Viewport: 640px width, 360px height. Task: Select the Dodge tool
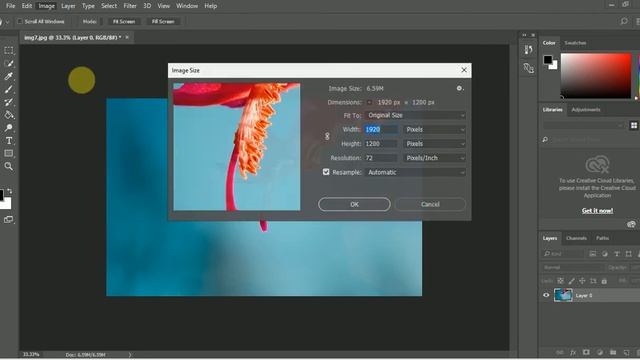[9, 128]
